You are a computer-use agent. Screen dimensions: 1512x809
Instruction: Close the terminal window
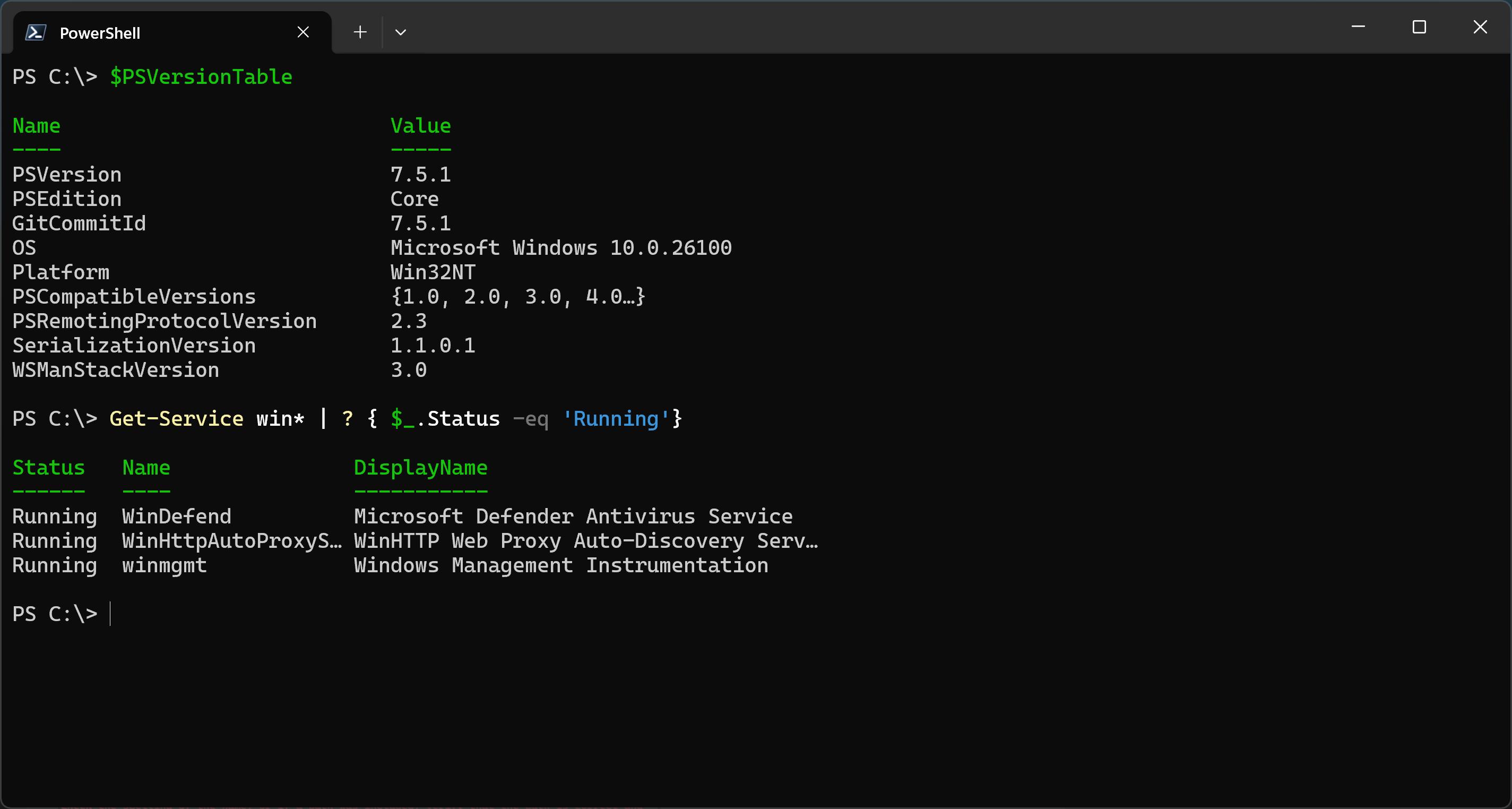click(x=1480, y=27)
